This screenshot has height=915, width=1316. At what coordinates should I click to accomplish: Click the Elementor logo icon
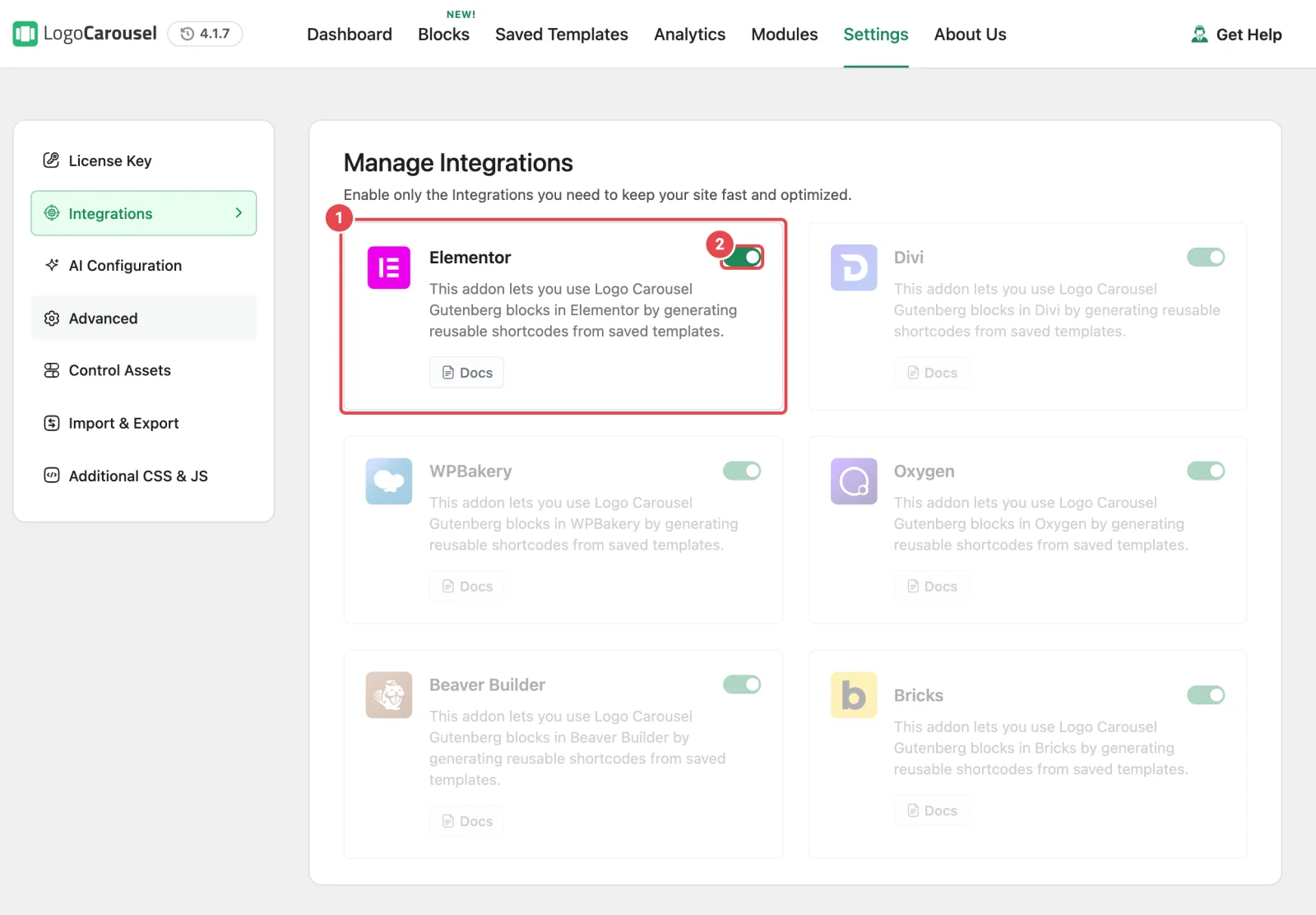(389, 267)
